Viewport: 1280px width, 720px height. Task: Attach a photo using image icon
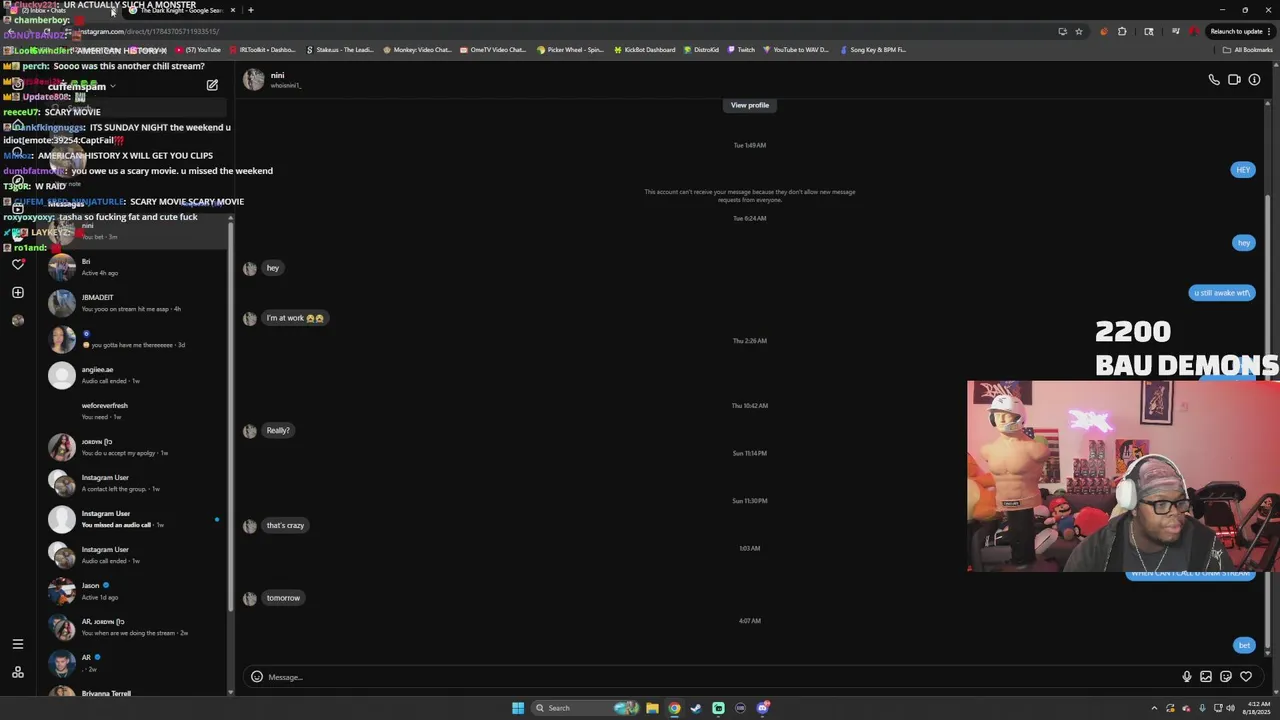[x=1206, y=677]
